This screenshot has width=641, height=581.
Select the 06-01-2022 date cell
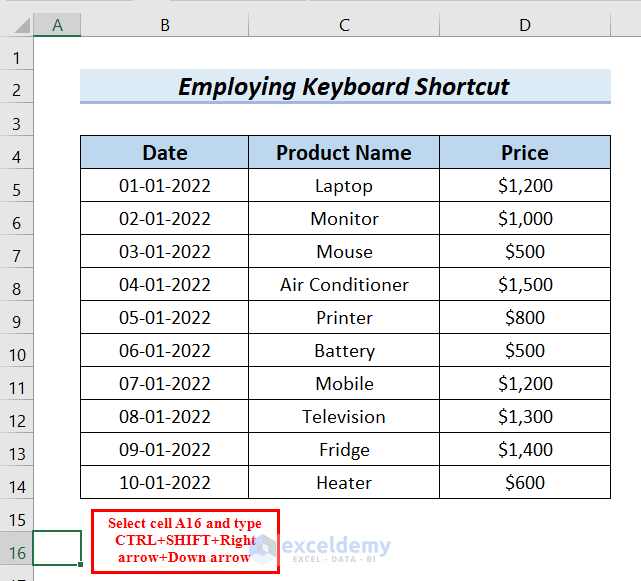point(164,350)
